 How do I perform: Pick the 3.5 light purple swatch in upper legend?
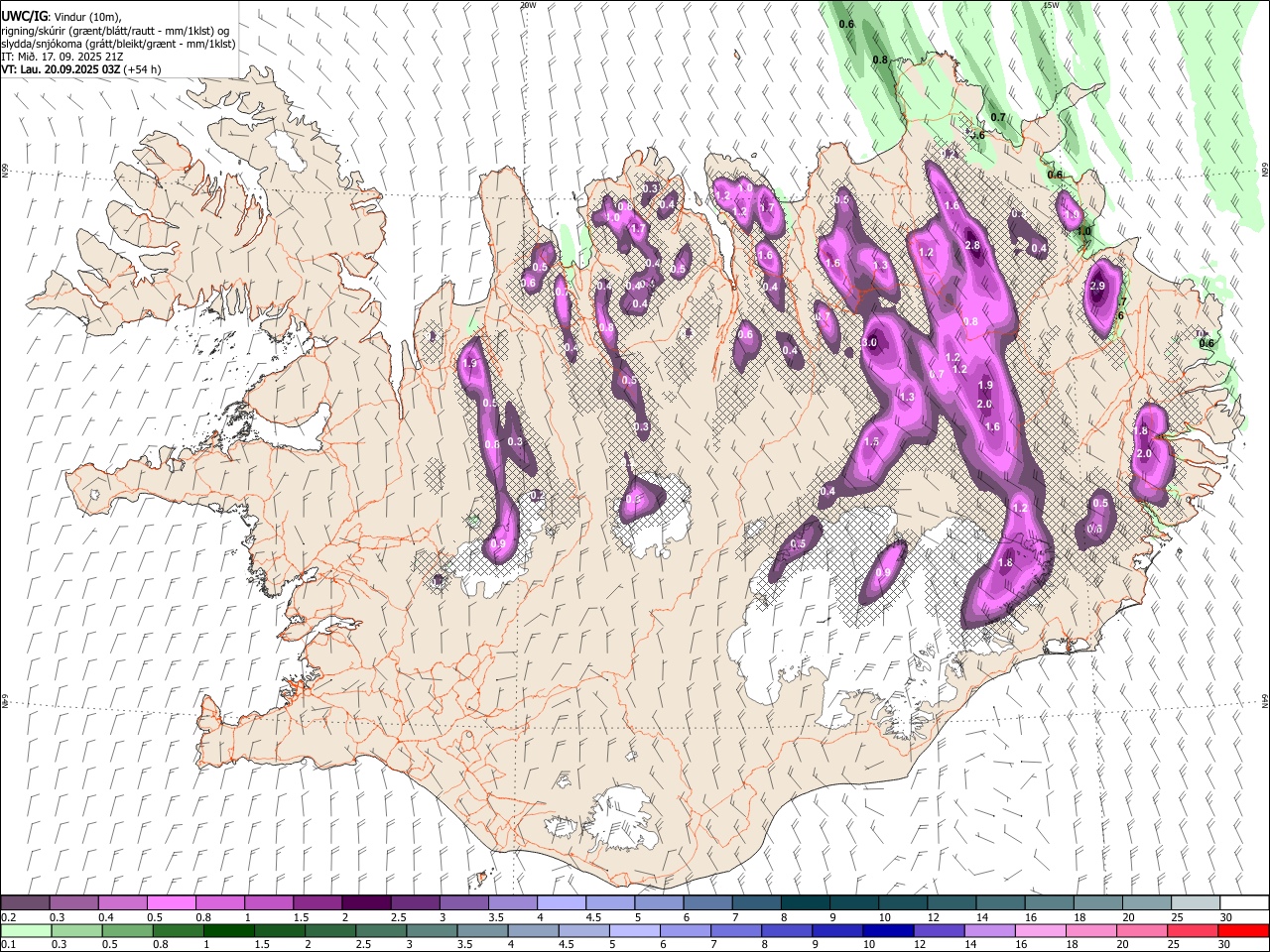click(512, 902)
